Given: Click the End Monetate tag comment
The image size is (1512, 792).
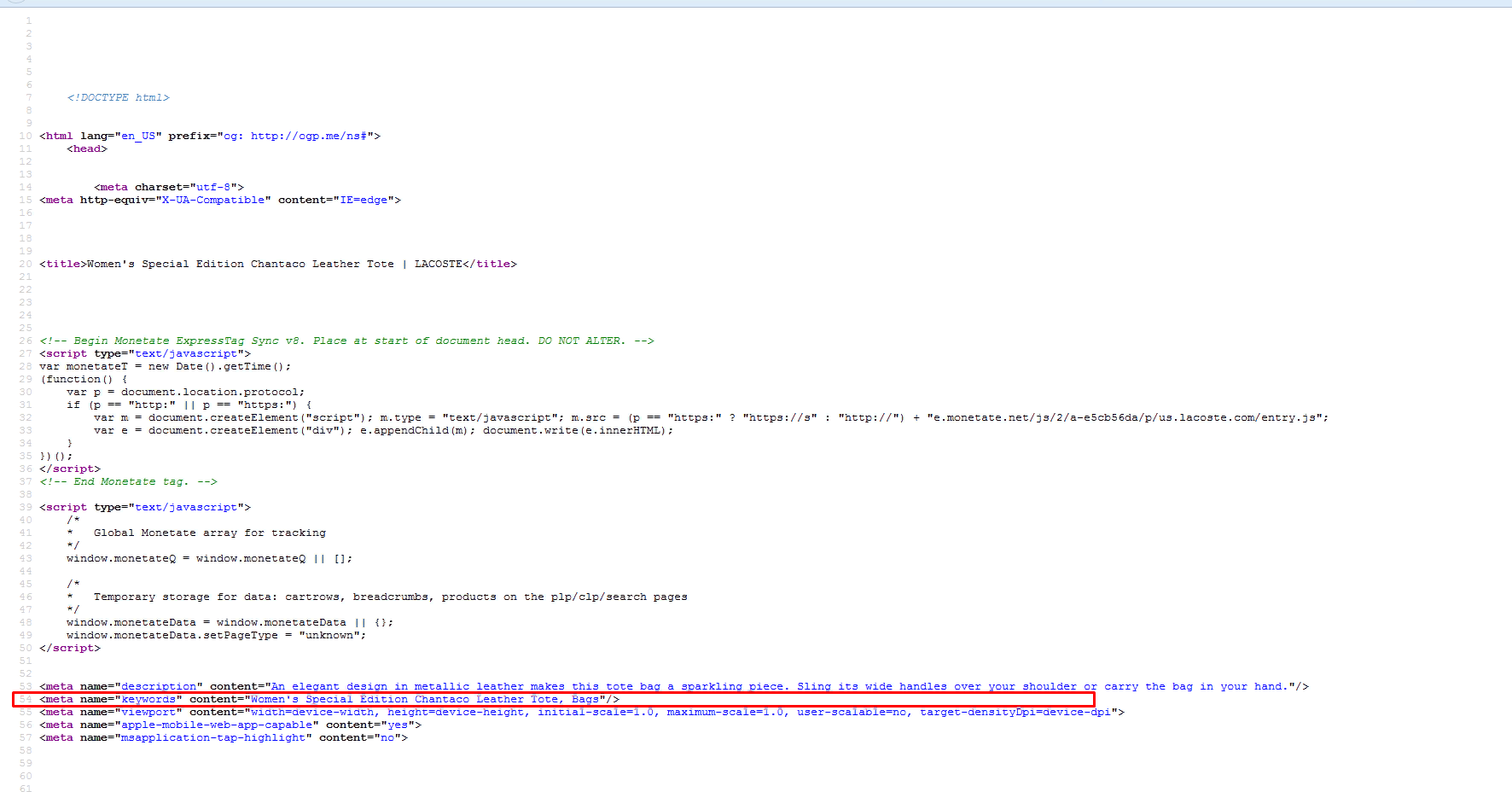Looking at the screenshot, I should click(x=128, y=481).
